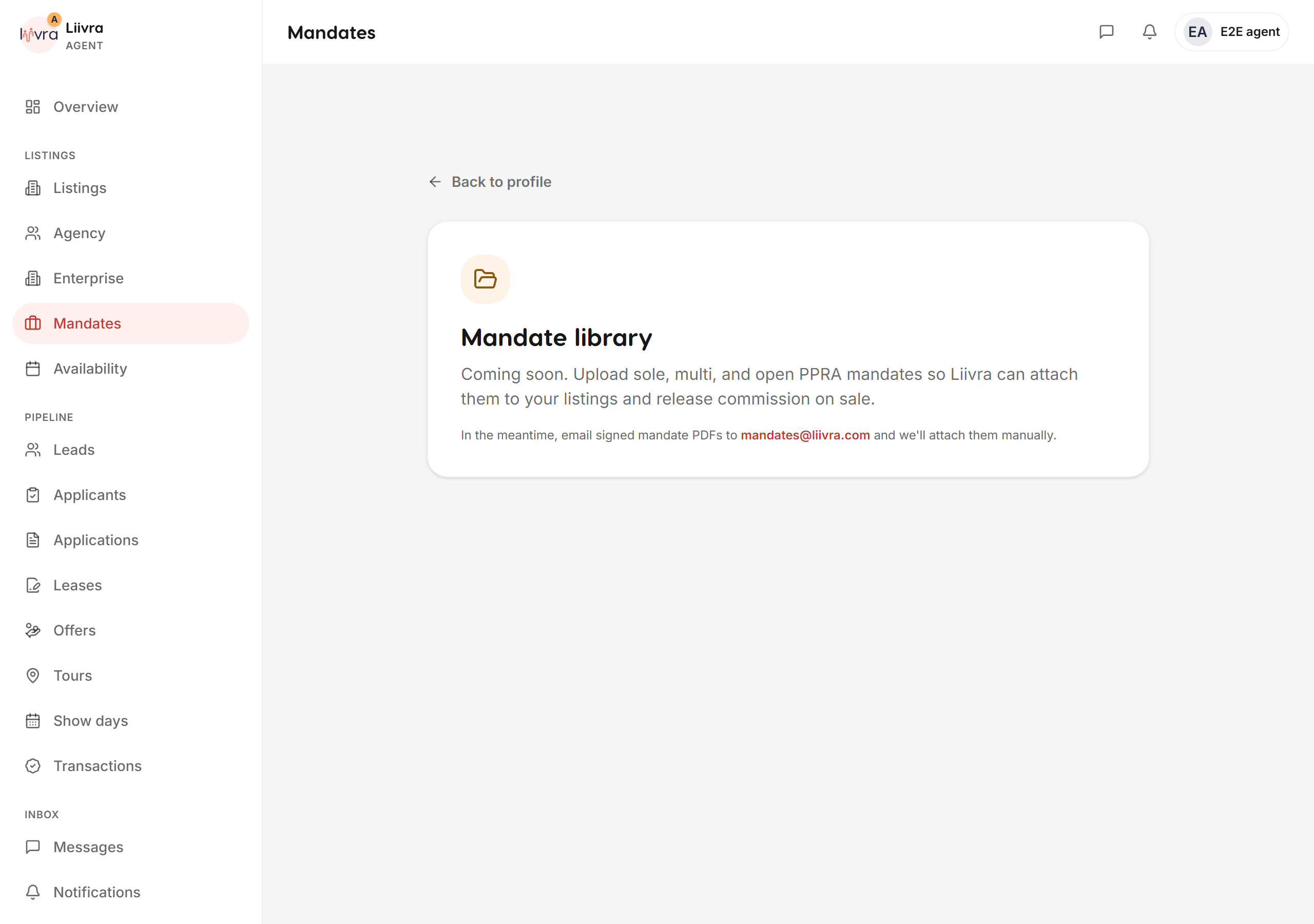Open the Enterprise menu item
The height and width of the screenshot is (924, 1314).
click(131, 278)
